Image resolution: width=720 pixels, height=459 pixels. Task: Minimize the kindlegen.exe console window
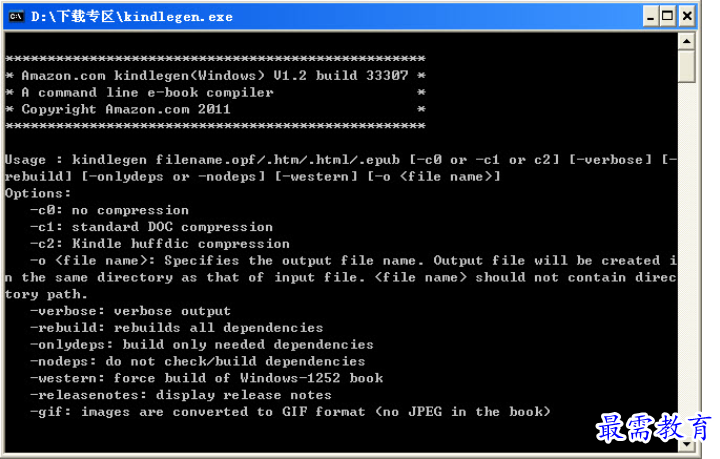pyautogui.click(x=650, y=17)
